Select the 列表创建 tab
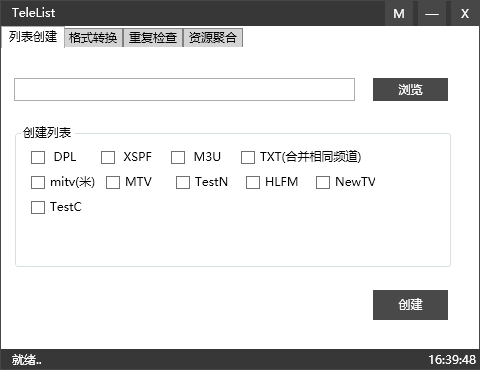 point(33,37)
